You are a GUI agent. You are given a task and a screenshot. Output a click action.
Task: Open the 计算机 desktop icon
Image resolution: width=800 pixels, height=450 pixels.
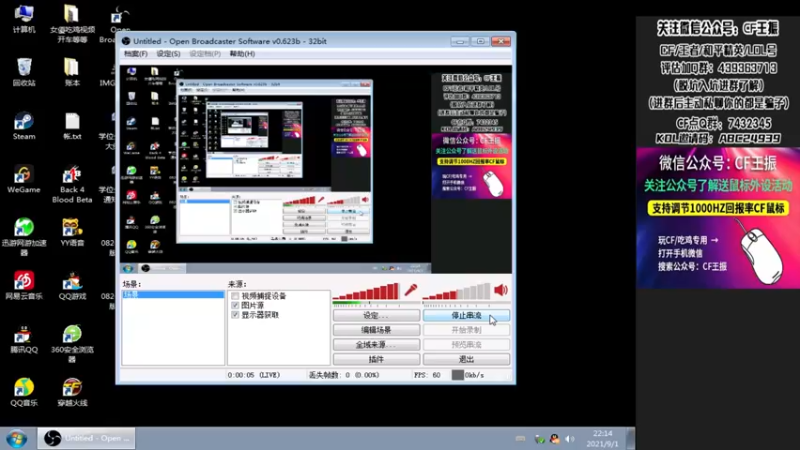point(24,19)
